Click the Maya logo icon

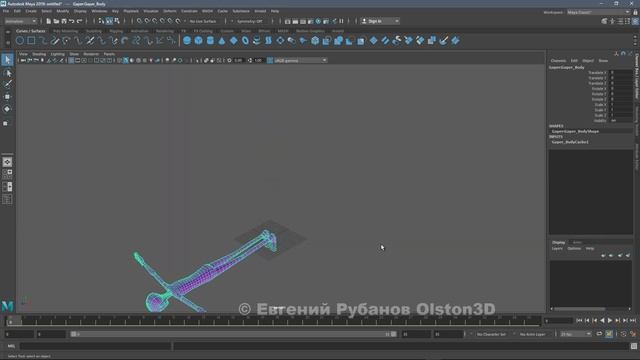click(7, 306)
